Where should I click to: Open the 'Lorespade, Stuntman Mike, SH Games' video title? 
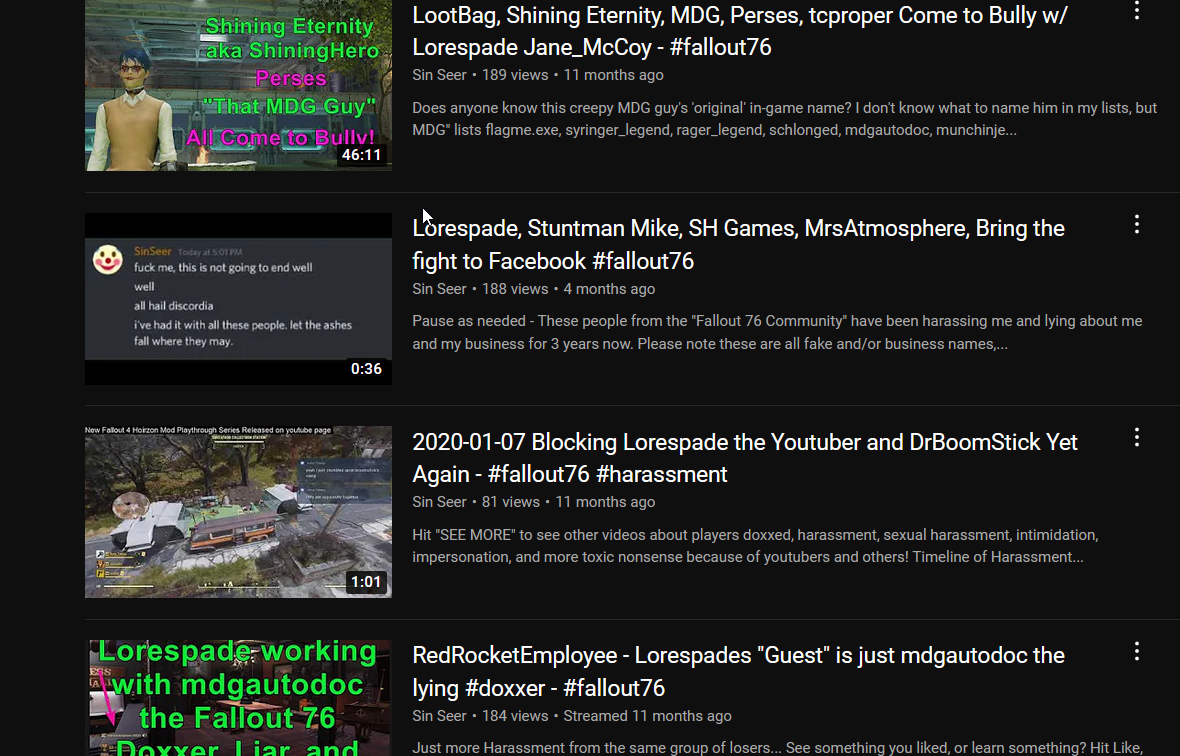(x=738, y=244)
